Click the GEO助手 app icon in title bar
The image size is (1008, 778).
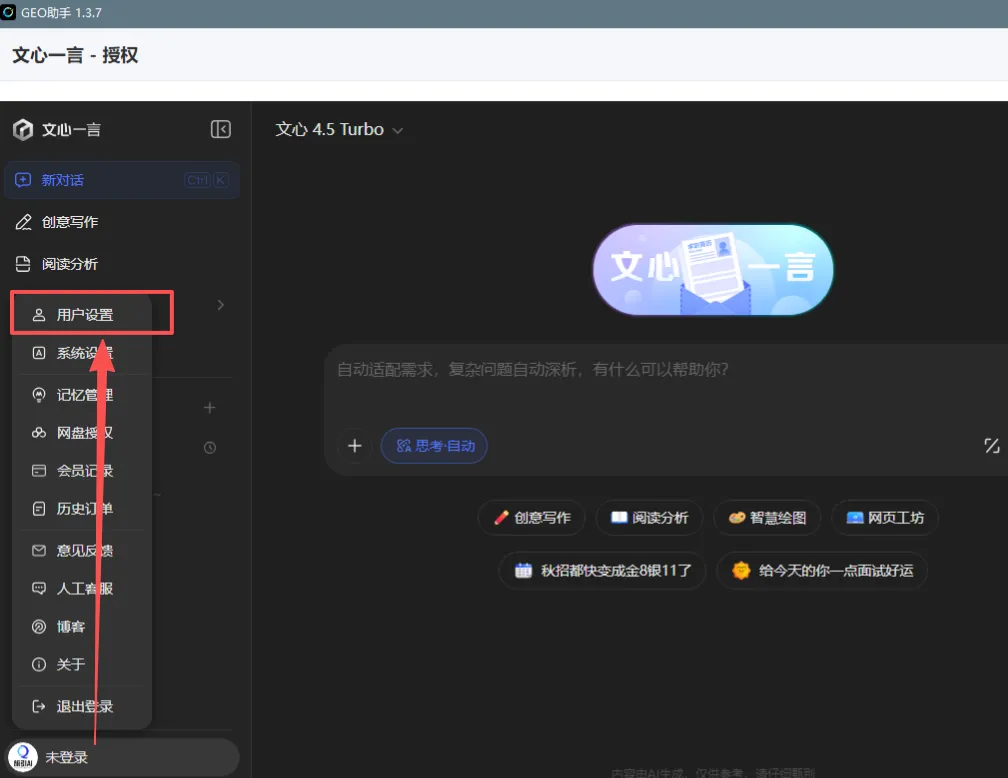[8, 12]
